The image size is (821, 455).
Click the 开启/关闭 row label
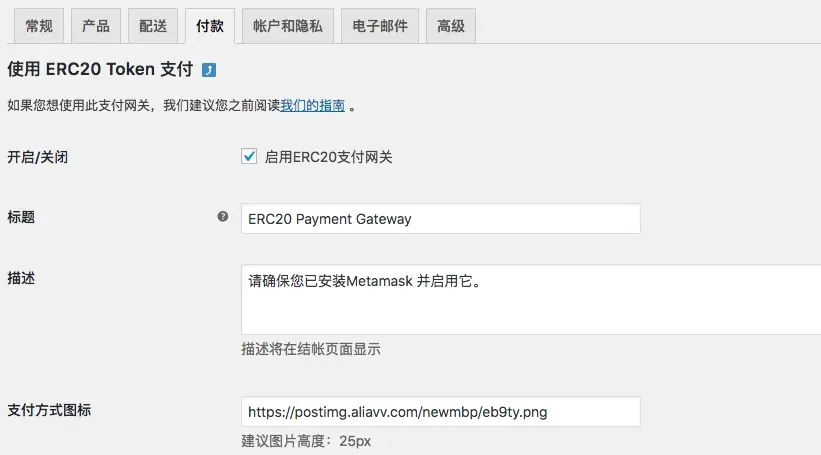tap(38, 157)
